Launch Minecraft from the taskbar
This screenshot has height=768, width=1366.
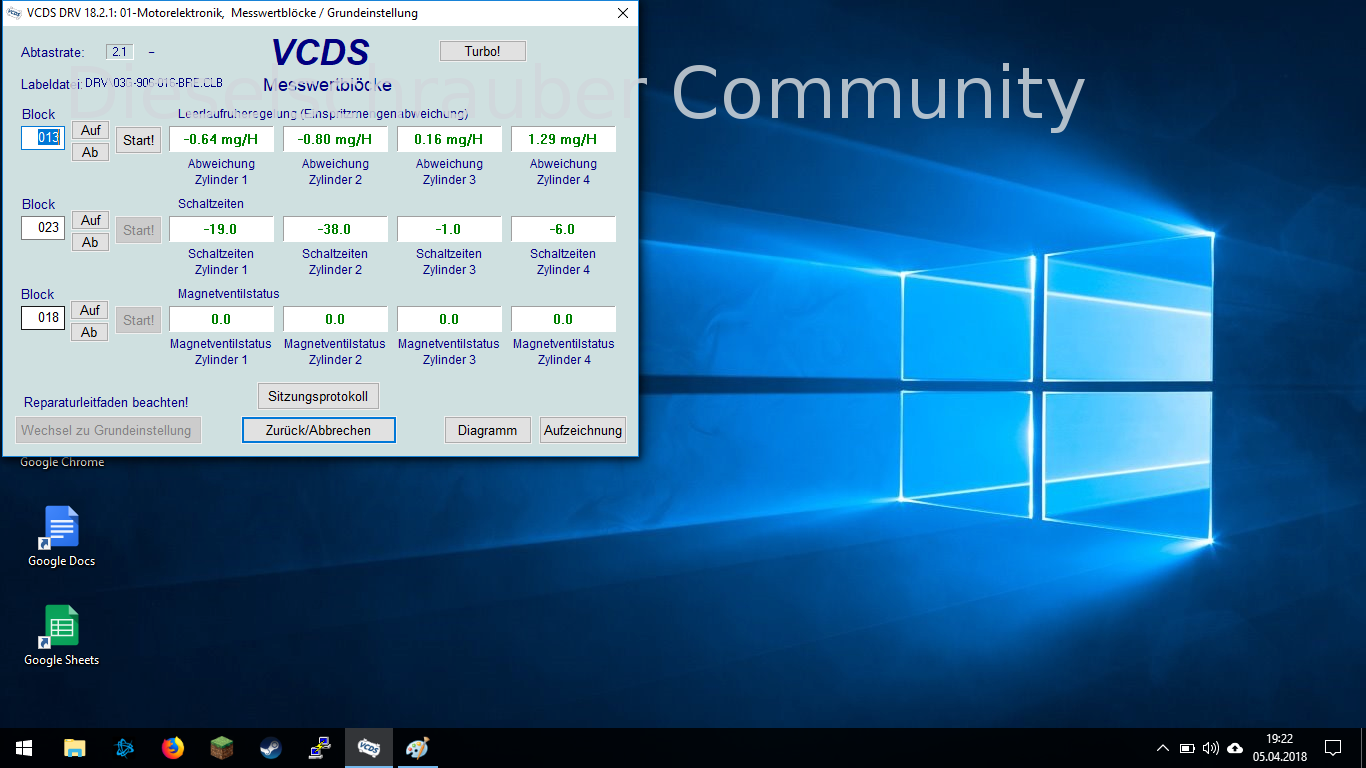(x=222, y=748)
